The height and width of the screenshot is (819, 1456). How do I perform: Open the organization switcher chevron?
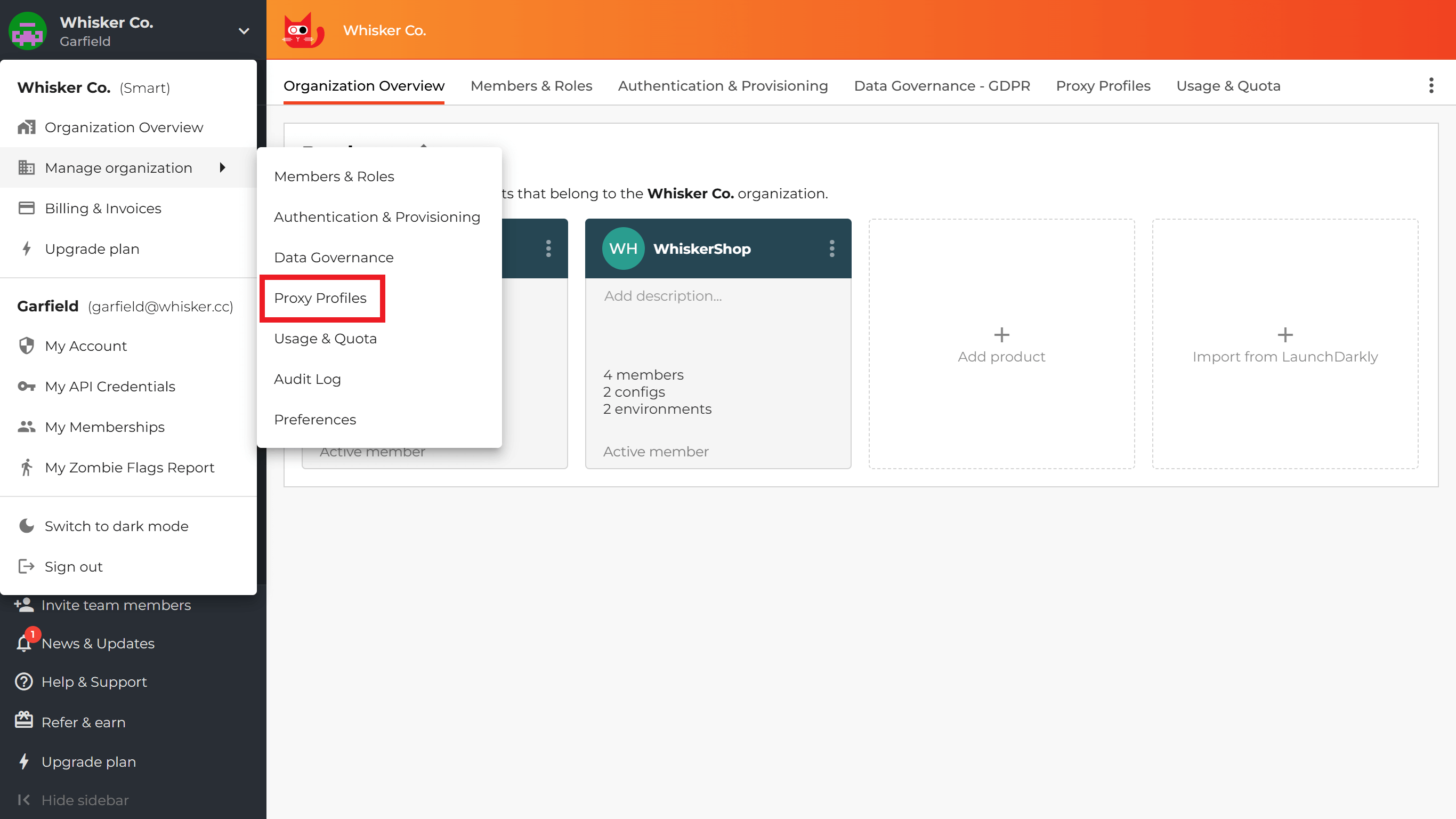click(x=244, y=31)
